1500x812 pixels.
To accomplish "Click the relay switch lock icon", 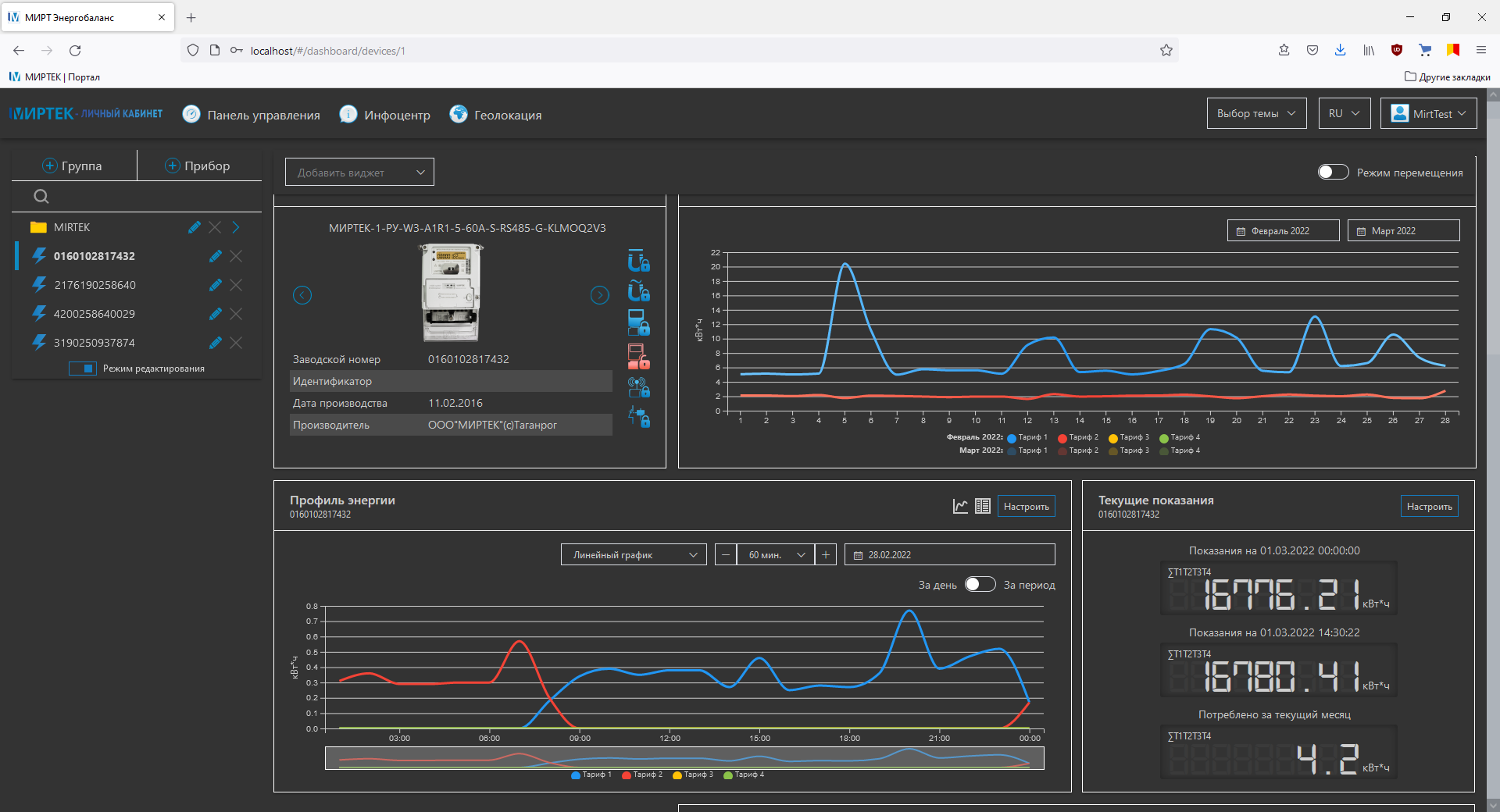I will click(x=638, y=418).
